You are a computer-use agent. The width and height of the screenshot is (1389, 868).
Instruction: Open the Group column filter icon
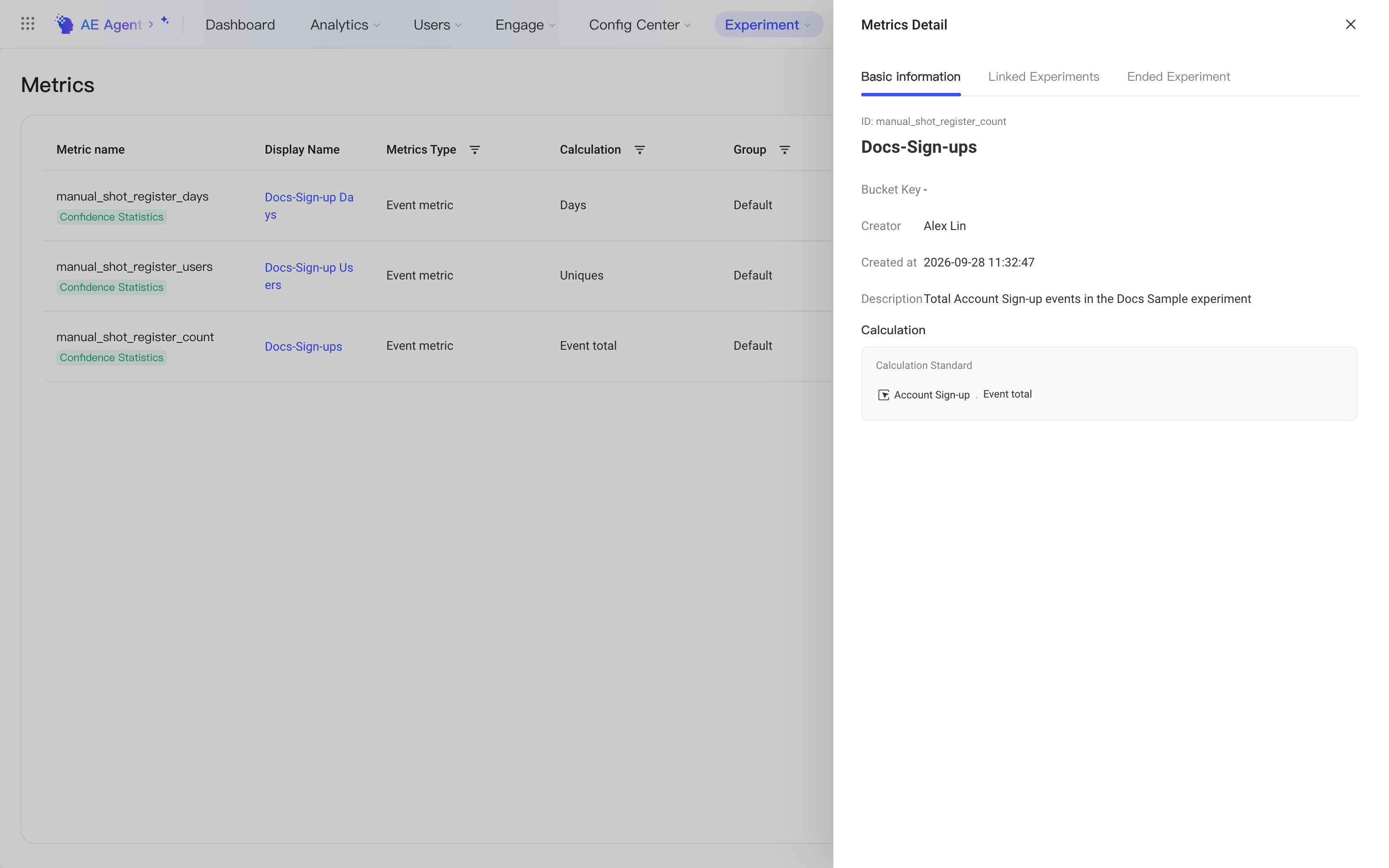coord(785,150)
